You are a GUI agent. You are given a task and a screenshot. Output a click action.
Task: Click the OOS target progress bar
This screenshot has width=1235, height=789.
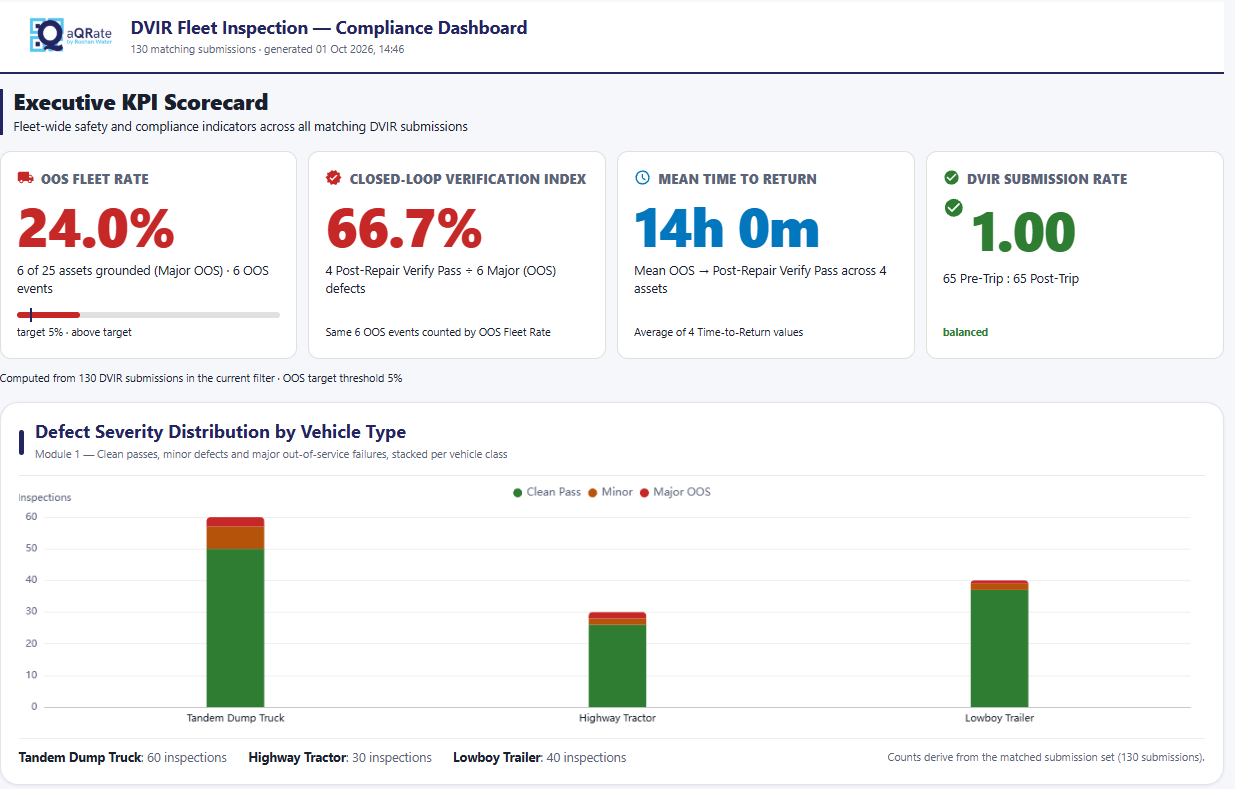tap(148, 315)
